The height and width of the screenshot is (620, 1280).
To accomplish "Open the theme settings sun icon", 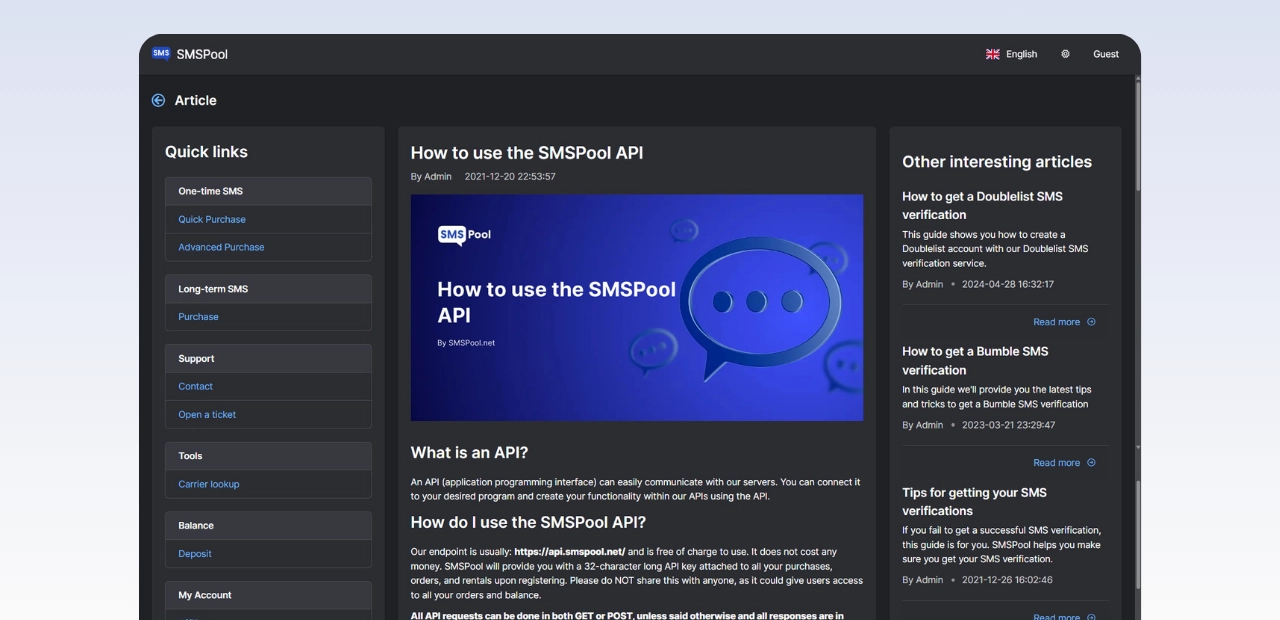I will [1065, 54].
